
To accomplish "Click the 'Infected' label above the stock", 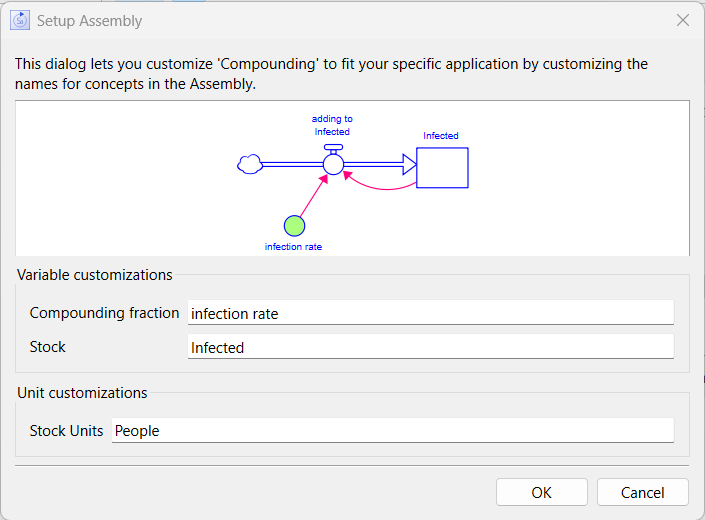I will (x=441, y=136).
